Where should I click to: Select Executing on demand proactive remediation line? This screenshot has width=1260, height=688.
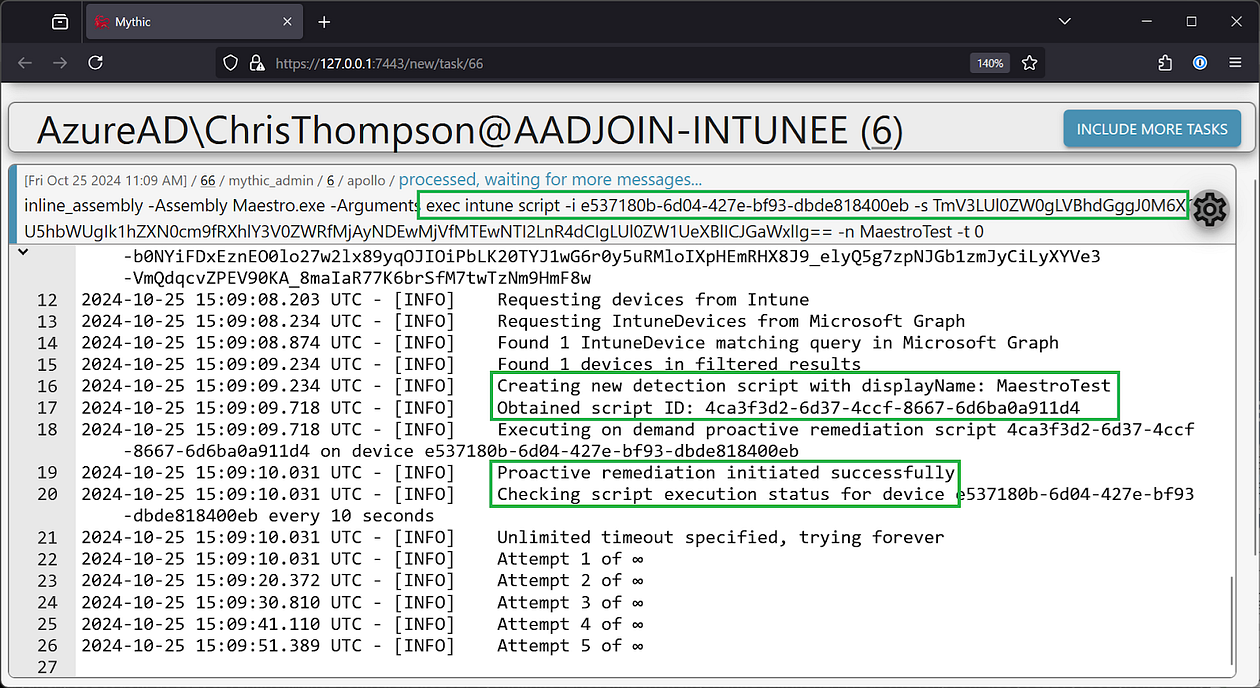(x=845, y=429)
